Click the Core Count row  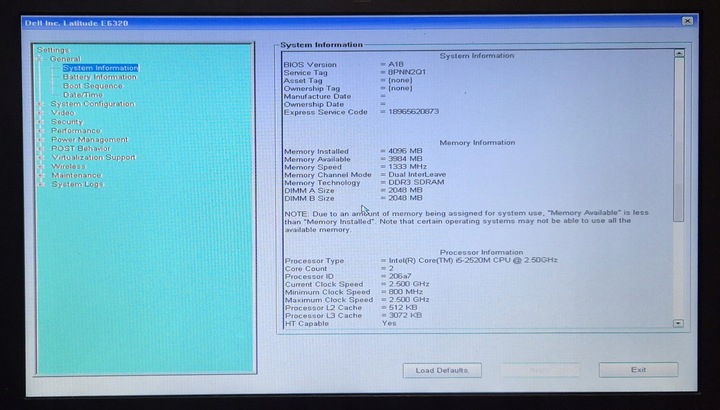339,269
